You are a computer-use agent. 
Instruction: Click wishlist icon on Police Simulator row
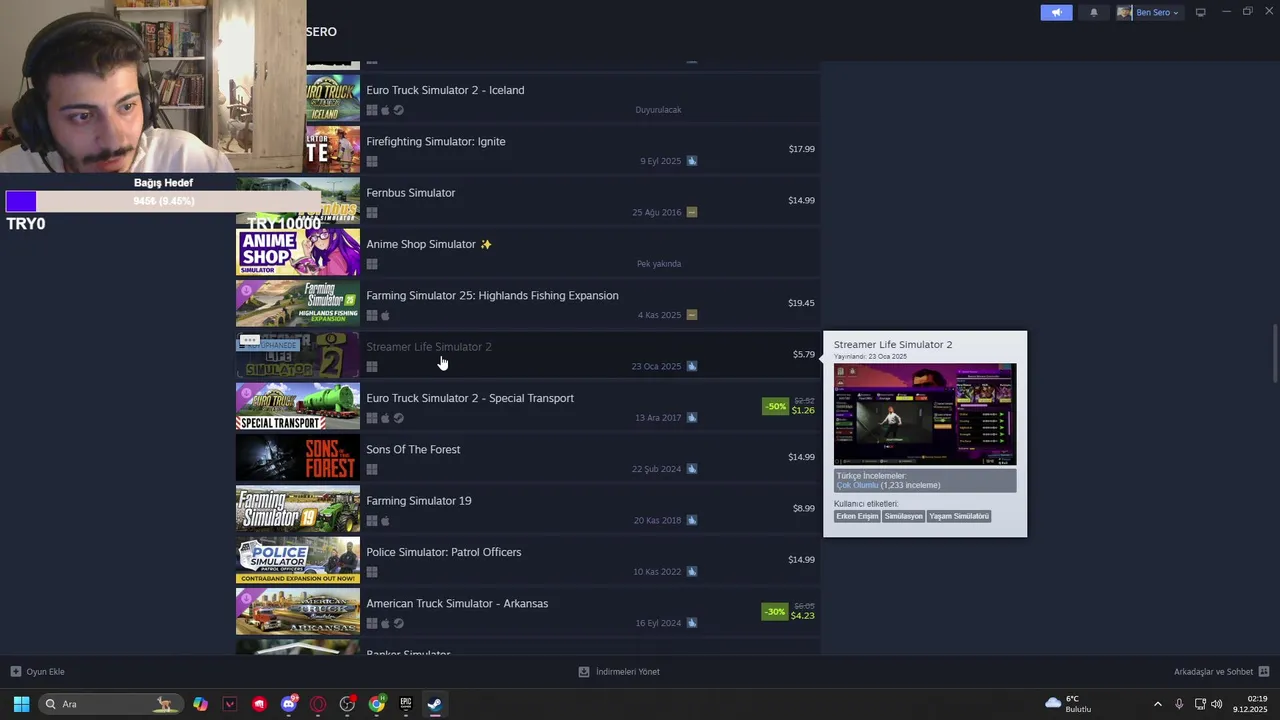click(x=692, y=572)
